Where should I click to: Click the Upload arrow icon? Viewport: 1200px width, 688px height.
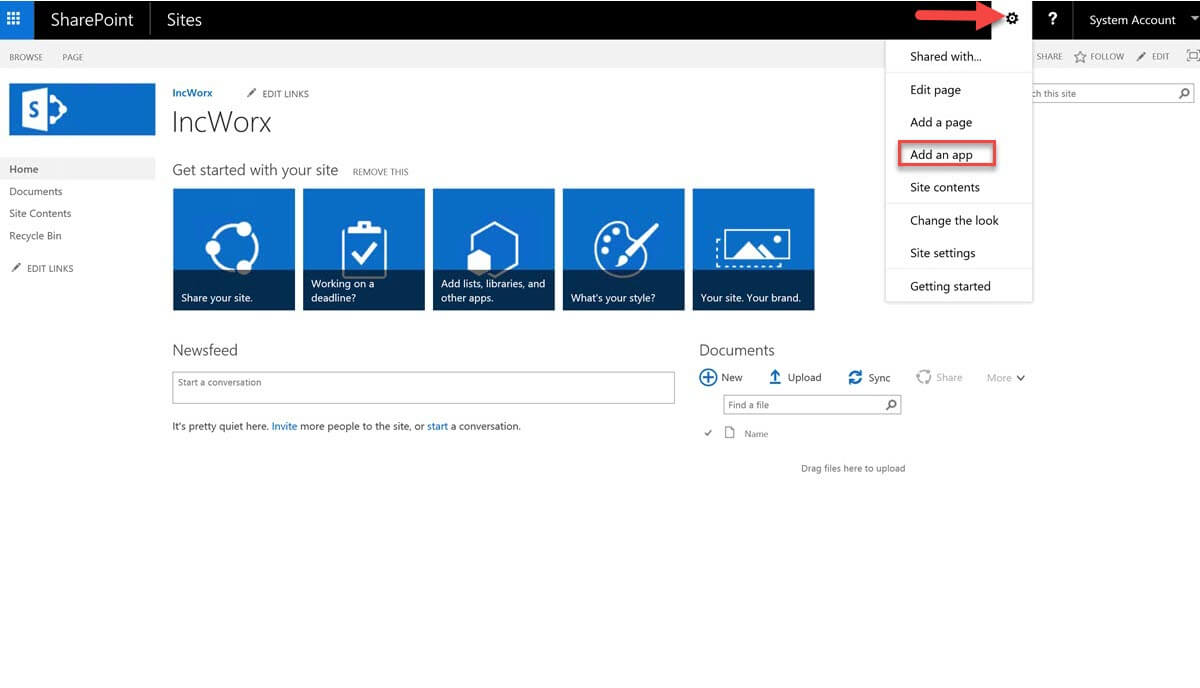(x=775, y=378)
